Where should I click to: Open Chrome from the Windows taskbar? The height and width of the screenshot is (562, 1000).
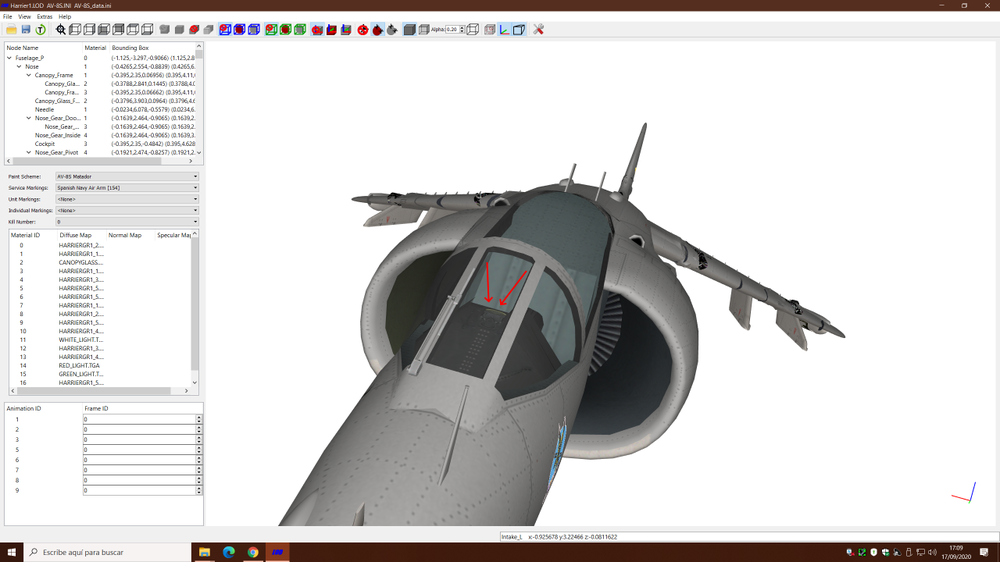[253, 552]
